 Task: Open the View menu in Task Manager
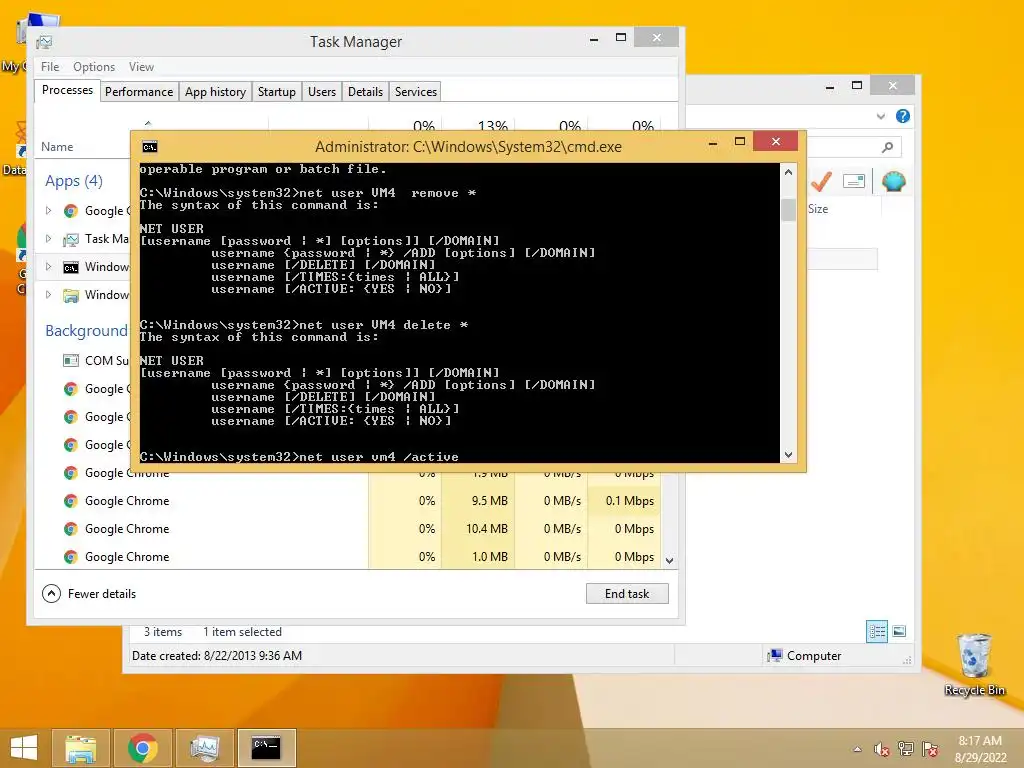(141, 67)
